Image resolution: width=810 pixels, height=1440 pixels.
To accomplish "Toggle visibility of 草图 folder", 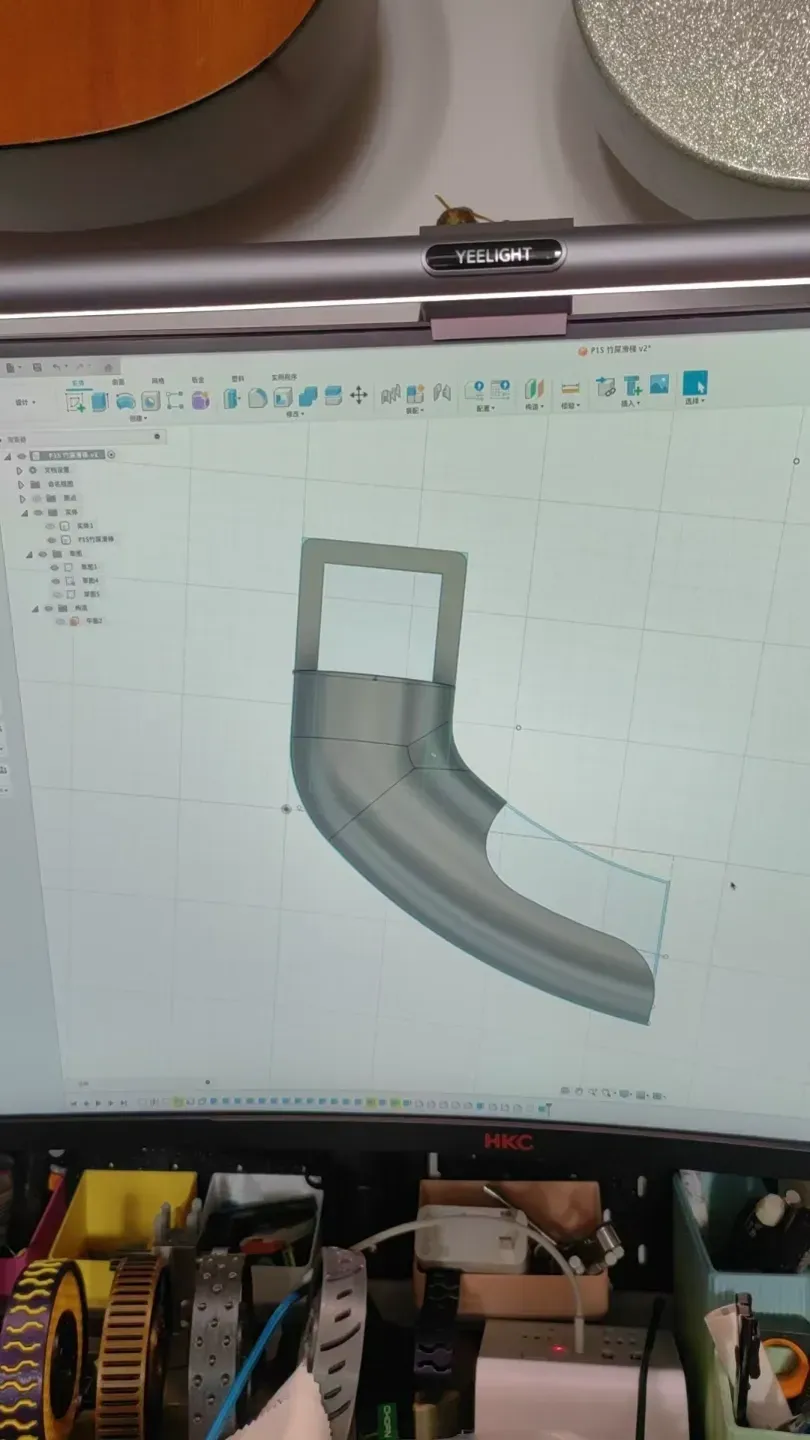I will point(43,554).
